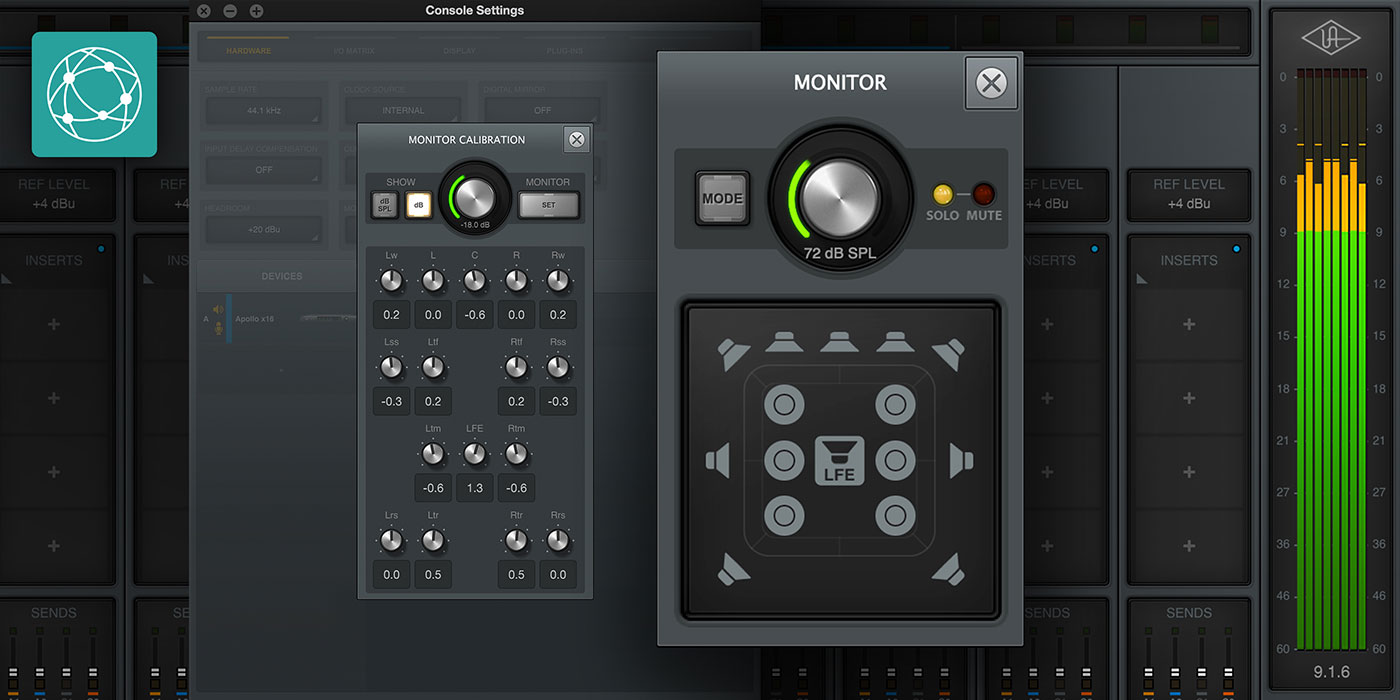Open the Clock Source dropdown
The image size is (1400, 700).
[x=402, y=111]
